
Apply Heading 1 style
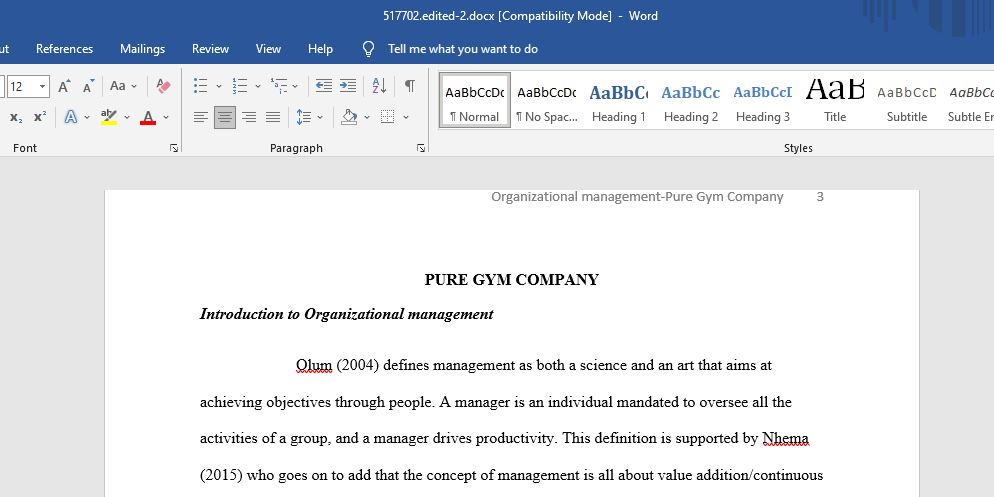pyautogui.click(x=619, y=100)
